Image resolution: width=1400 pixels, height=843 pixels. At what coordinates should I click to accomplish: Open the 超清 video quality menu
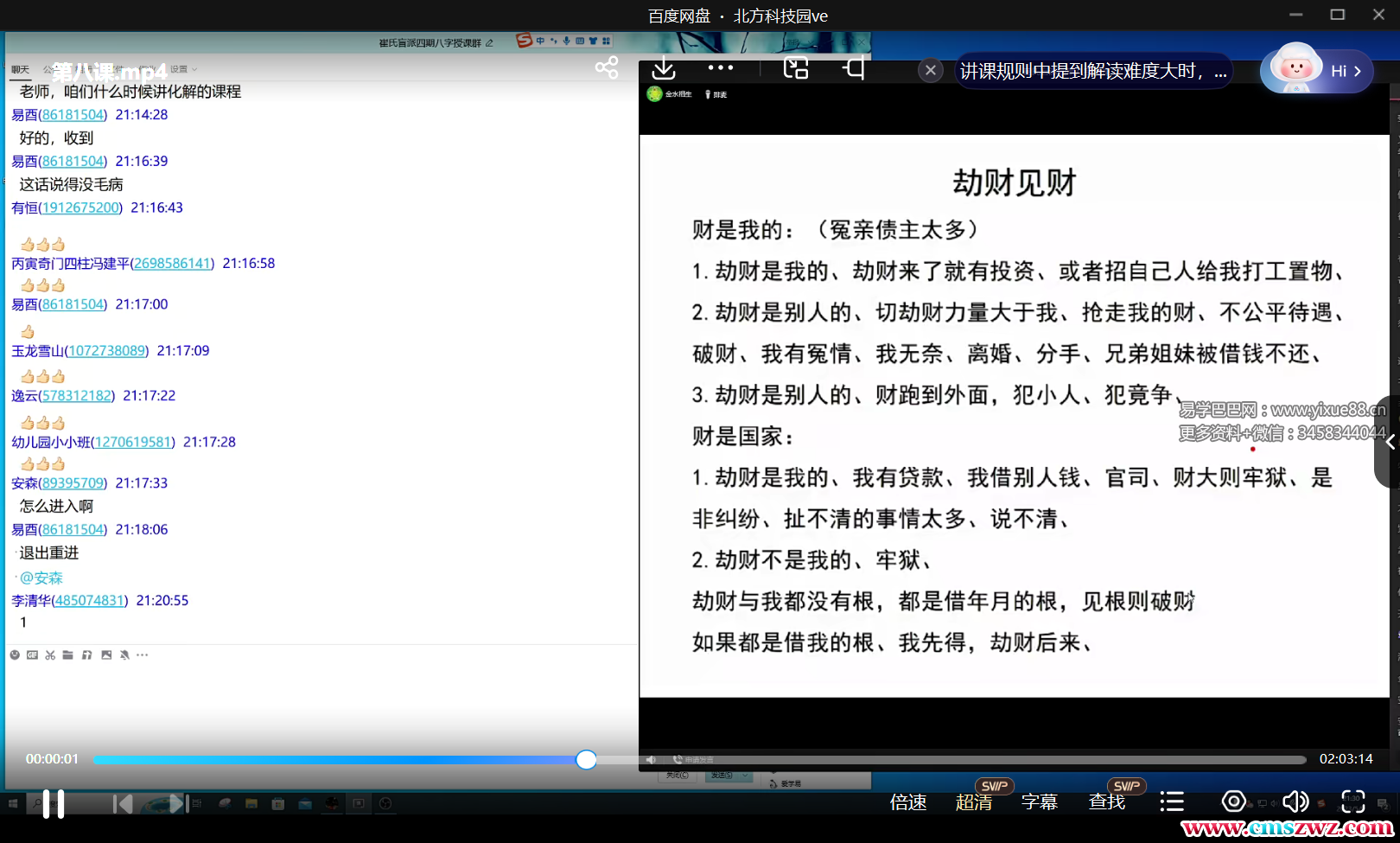[x=974, y=802]
